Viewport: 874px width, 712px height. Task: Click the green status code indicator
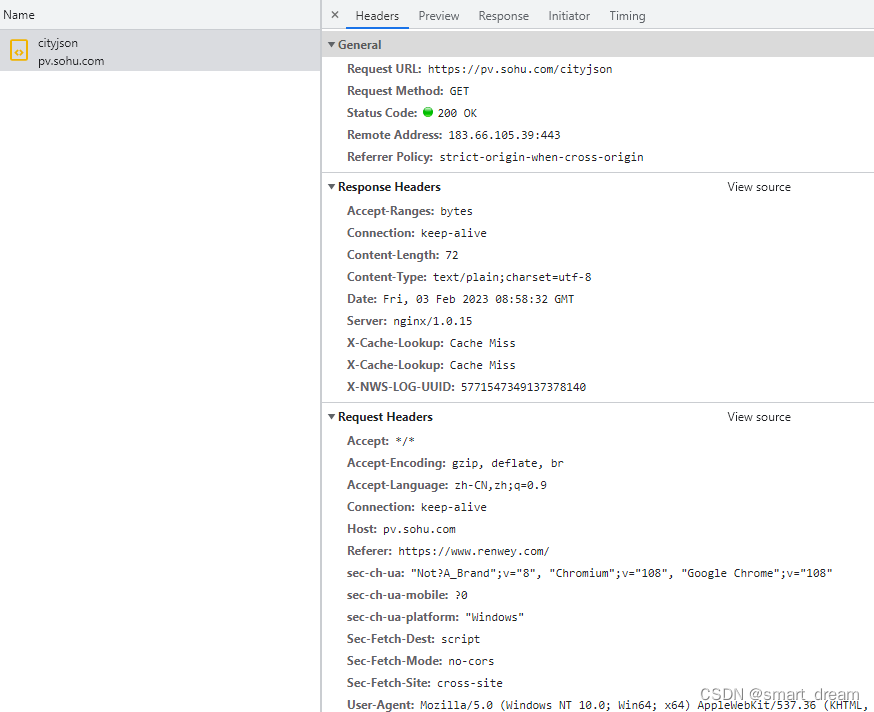[x=428, y=112]
